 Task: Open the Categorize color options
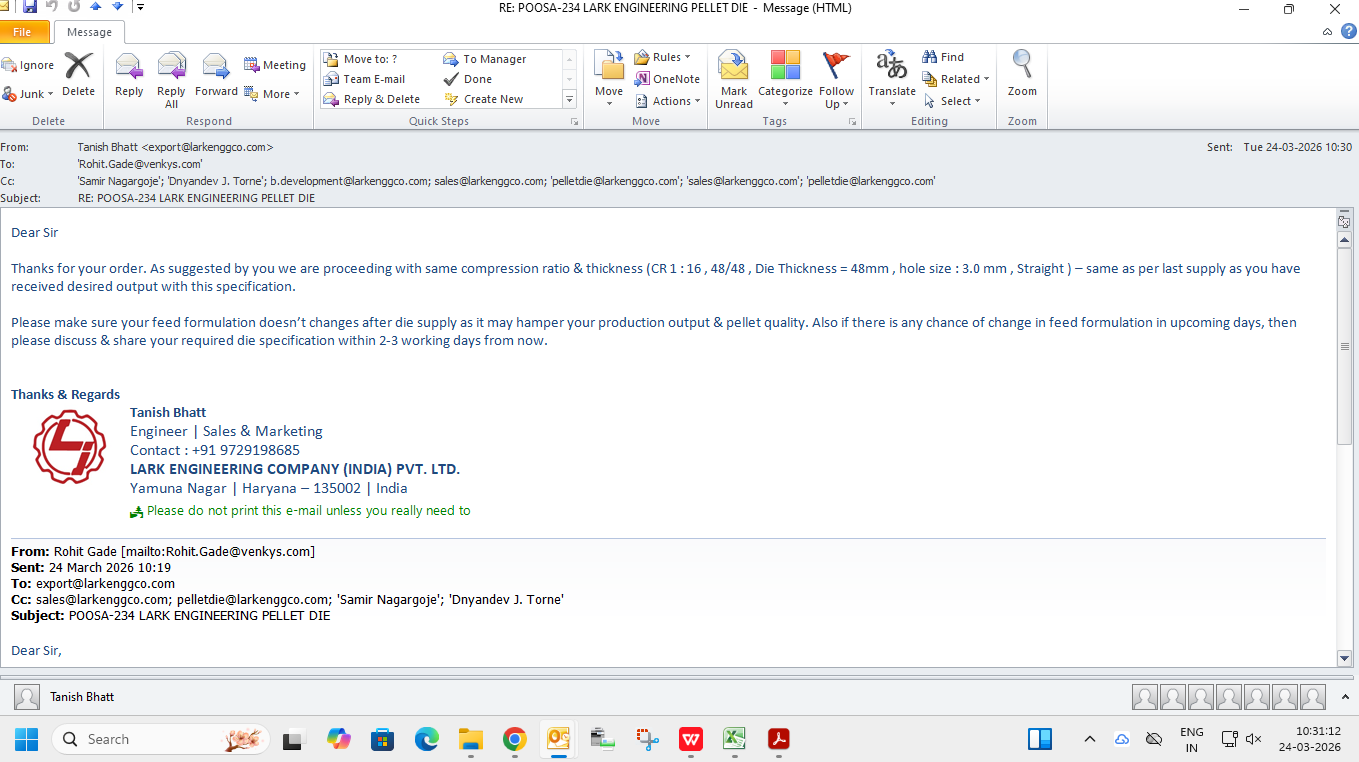click(x=785, y=78)
